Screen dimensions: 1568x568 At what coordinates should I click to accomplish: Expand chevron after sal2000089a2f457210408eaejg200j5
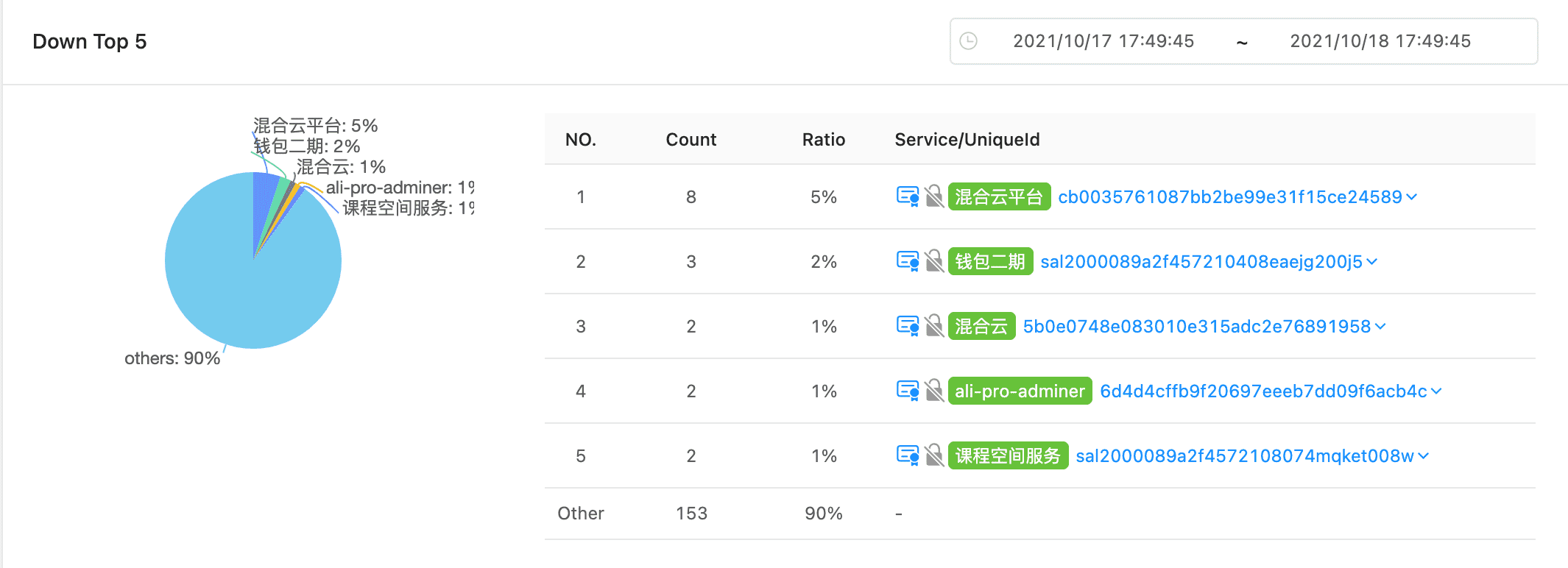tap(1371, 262)
